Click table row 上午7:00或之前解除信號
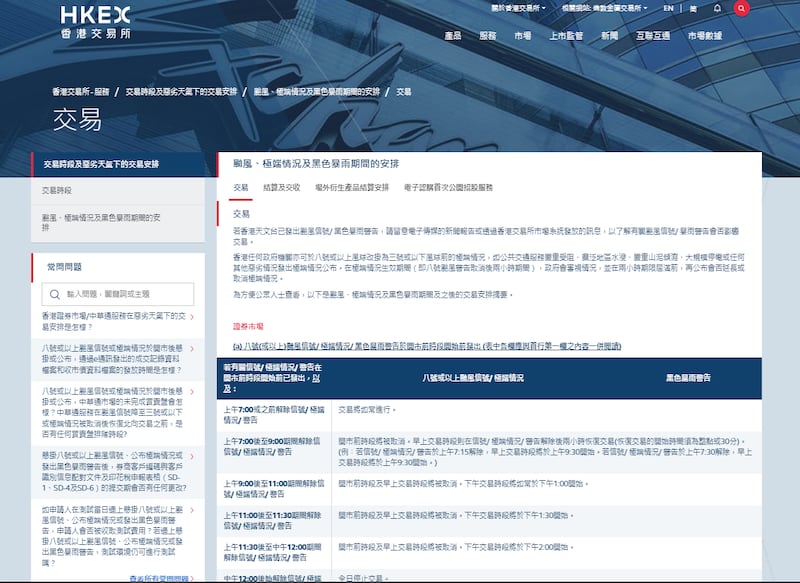Screen dimensions: 800x583 (x=489, y=415)
